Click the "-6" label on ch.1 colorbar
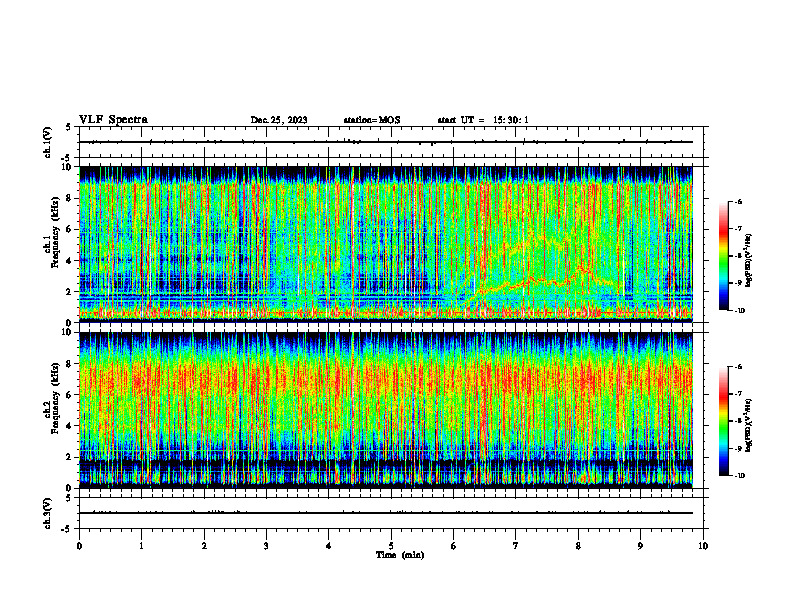This screenshot has width=792, height=612. coord(737,202)
